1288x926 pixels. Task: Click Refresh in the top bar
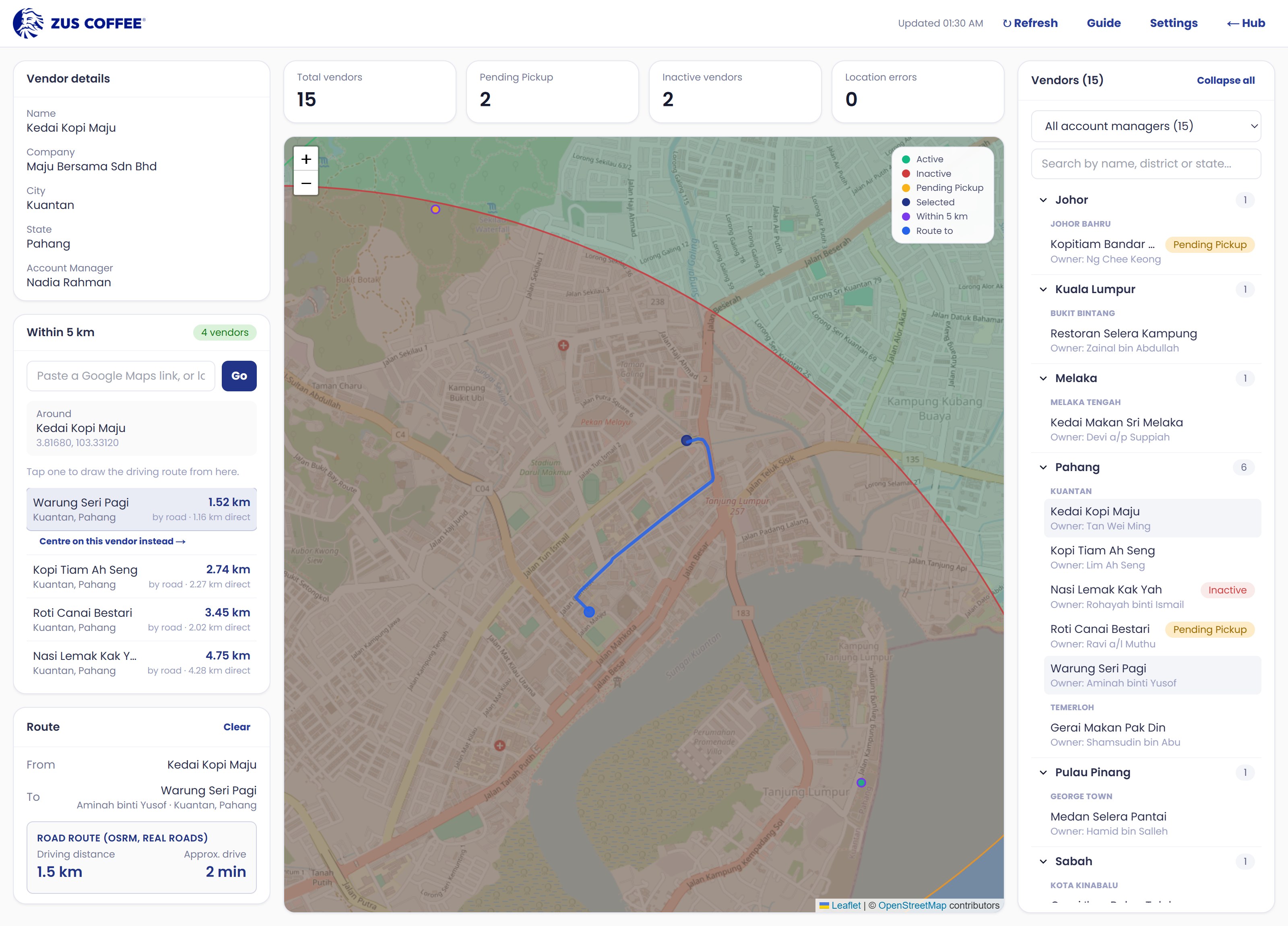point(1030,23)
